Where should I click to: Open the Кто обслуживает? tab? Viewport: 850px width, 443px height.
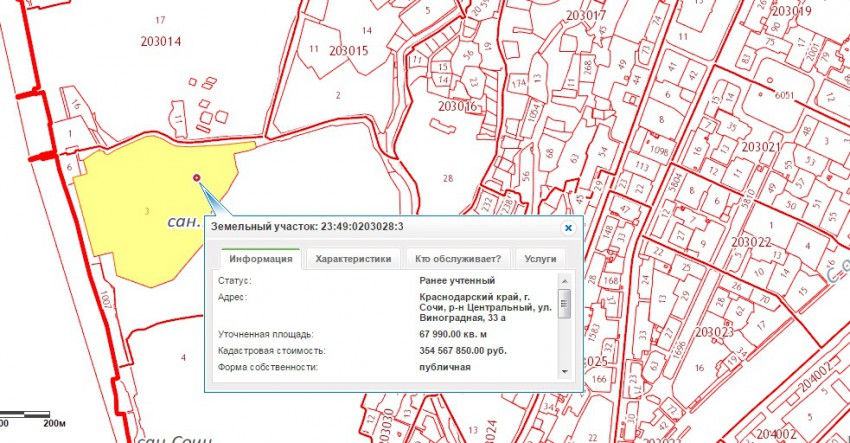pyautogui.click(x=458, y=258)
